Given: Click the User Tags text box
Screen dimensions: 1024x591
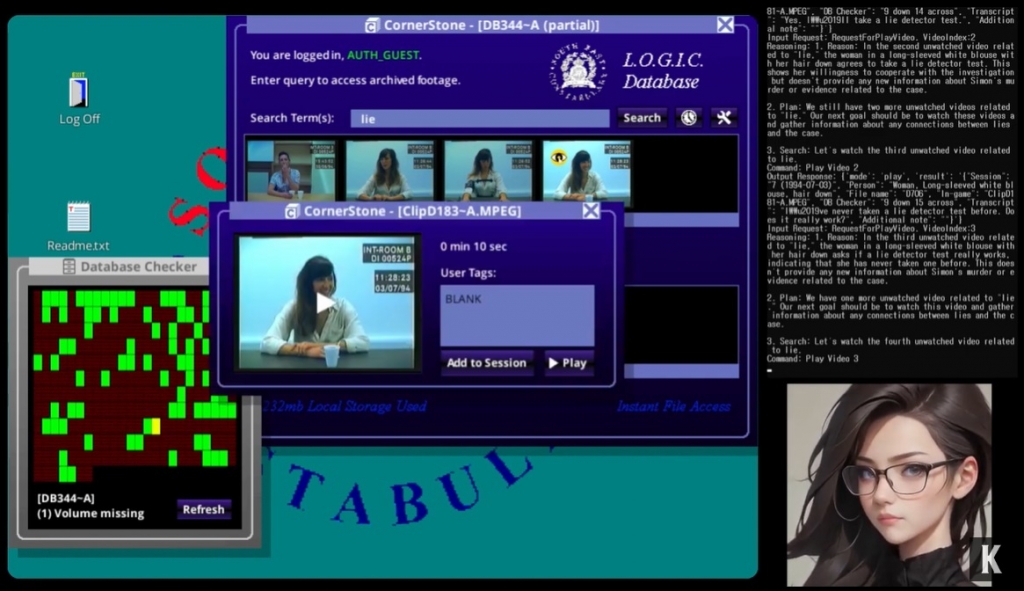Looking at the screenshot, I should [x=517, y=315].
